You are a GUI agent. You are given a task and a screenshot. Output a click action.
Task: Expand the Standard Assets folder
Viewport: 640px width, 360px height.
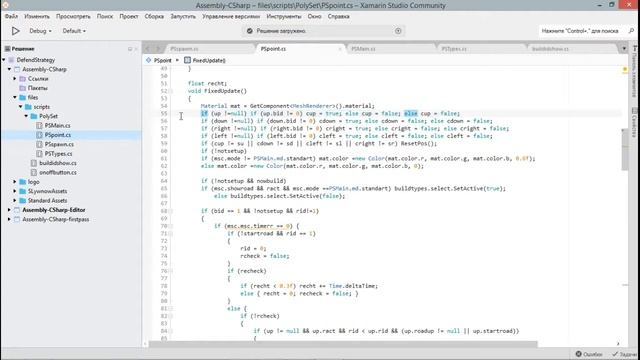(15, 201)
